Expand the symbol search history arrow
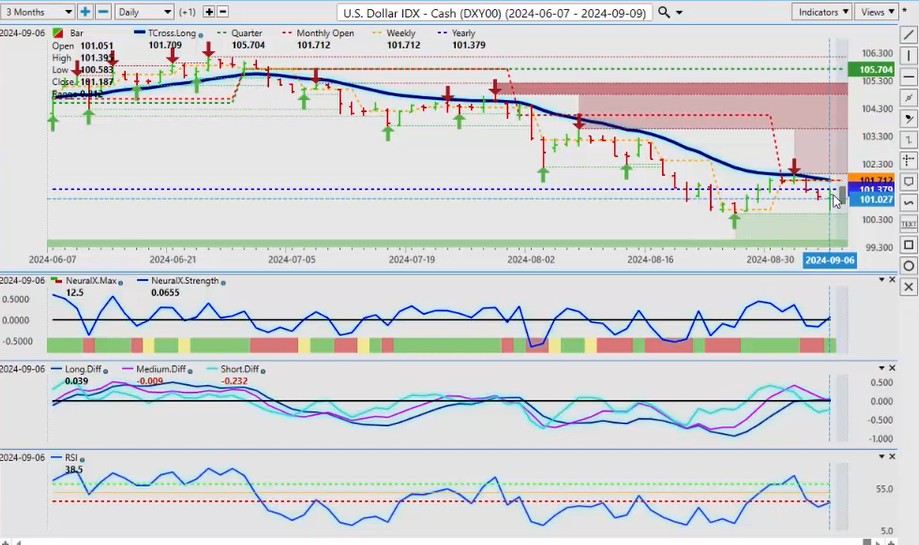This screenshot has height=545, width=919. point(680,13)
